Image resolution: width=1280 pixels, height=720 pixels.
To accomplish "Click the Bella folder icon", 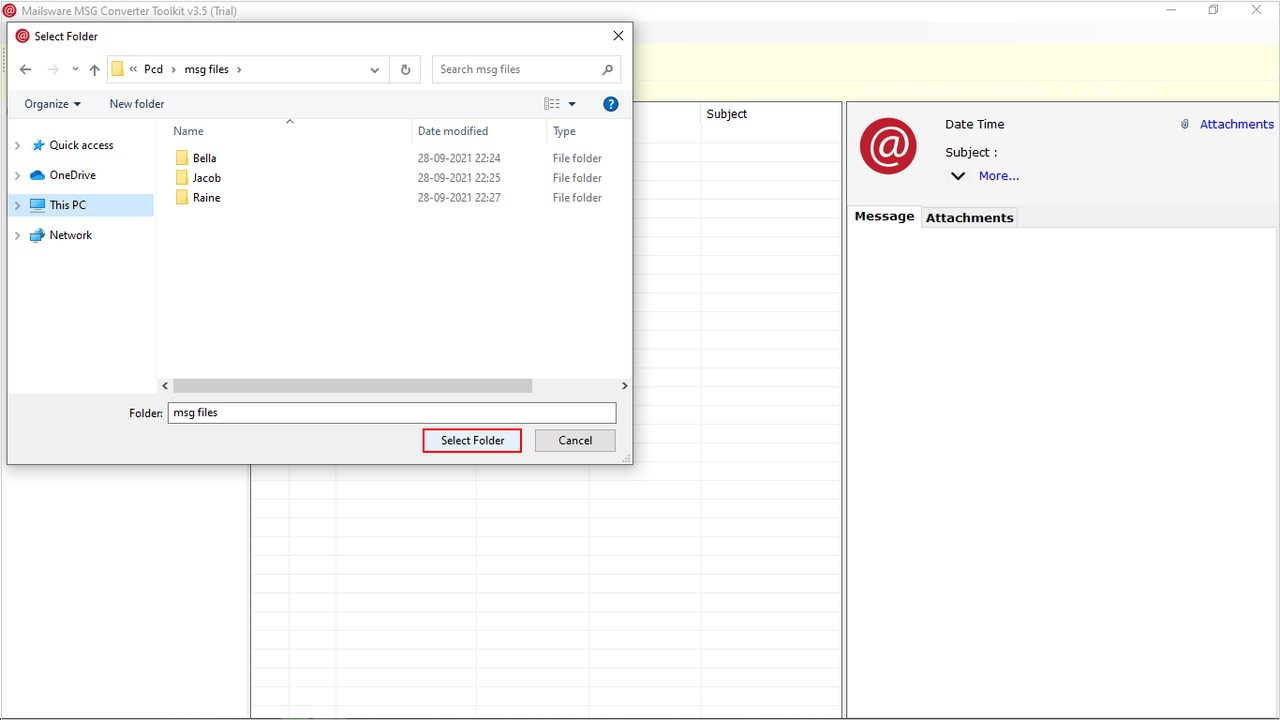I will tap(182, 158).
